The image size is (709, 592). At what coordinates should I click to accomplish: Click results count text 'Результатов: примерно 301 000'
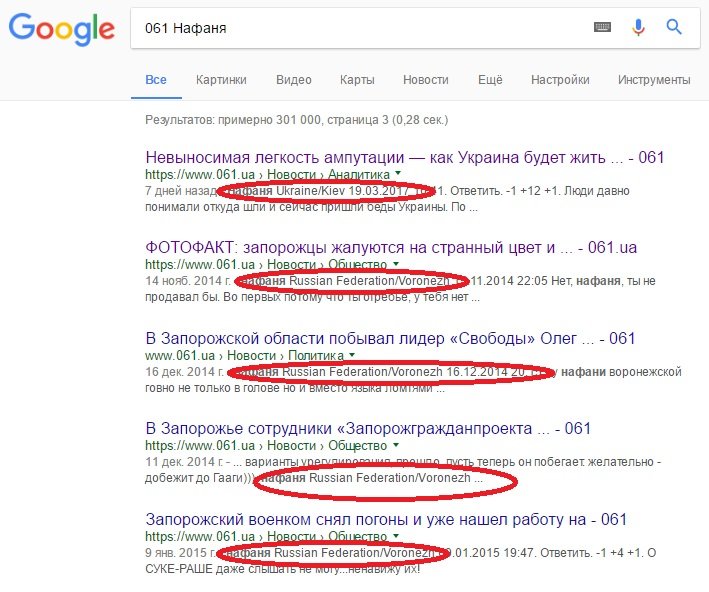click(233, 120)
